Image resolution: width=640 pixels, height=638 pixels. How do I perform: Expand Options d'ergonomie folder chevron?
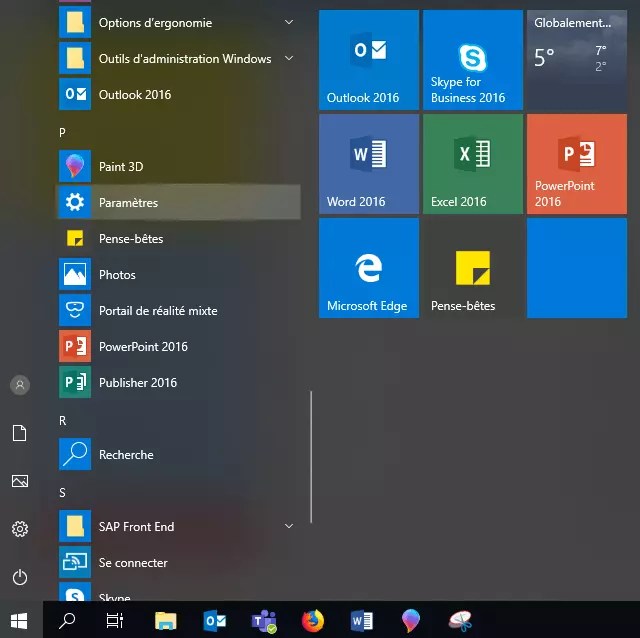(x=289, y=22)
